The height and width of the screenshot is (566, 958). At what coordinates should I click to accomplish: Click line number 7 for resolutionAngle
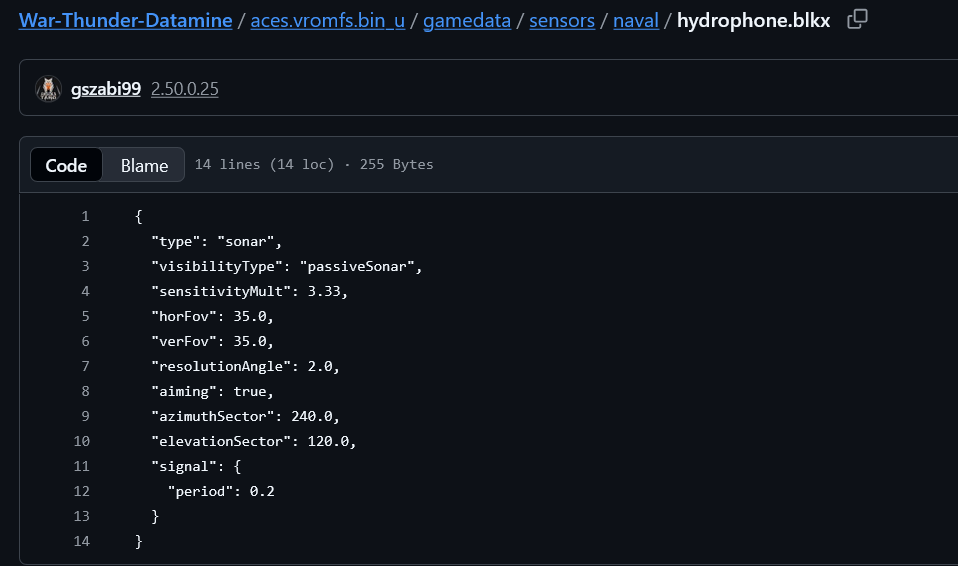click(85, 366)
